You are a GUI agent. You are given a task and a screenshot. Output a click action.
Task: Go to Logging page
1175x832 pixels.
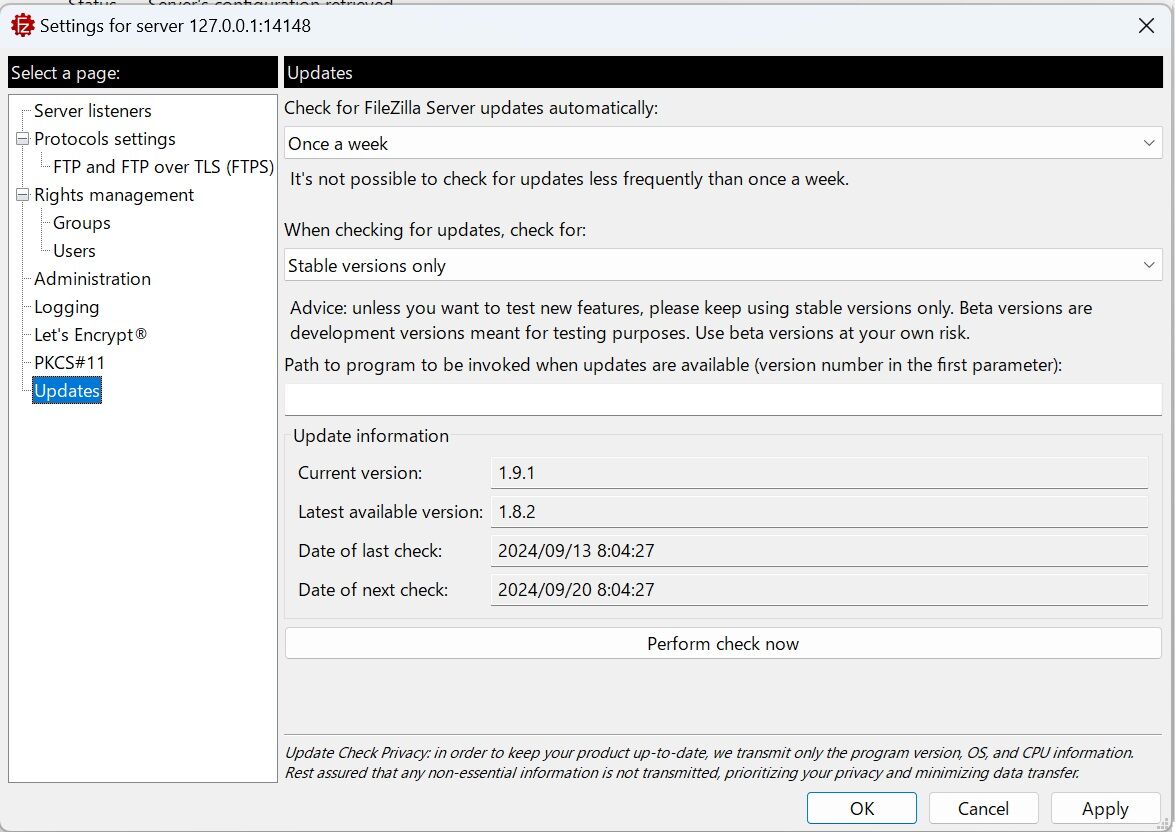[x=67, y=307]
